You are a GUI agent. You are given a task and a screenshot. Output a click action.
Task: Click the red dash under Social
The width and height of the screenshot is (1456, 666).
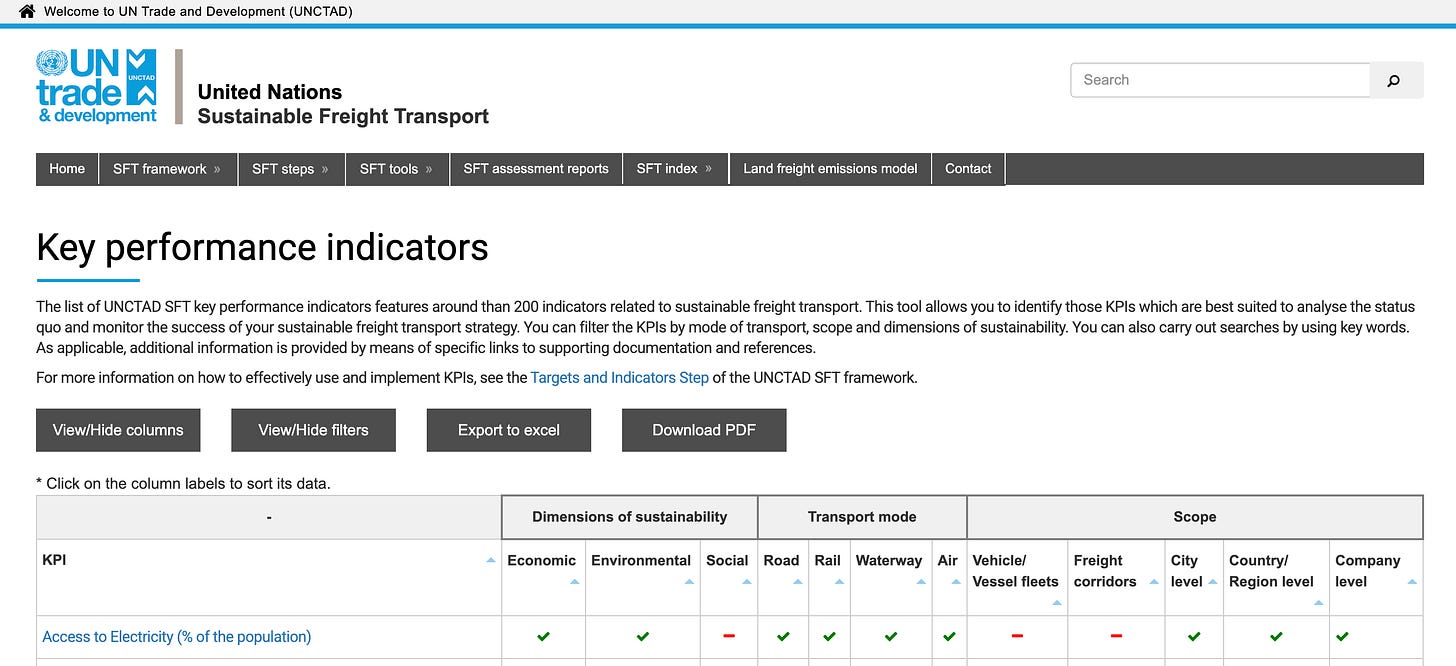click(x=728, y=636)
